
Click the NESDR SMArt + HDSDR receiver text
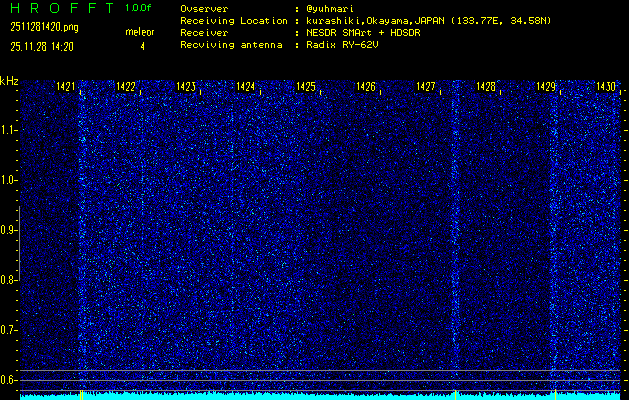click(x=361, y=33)
